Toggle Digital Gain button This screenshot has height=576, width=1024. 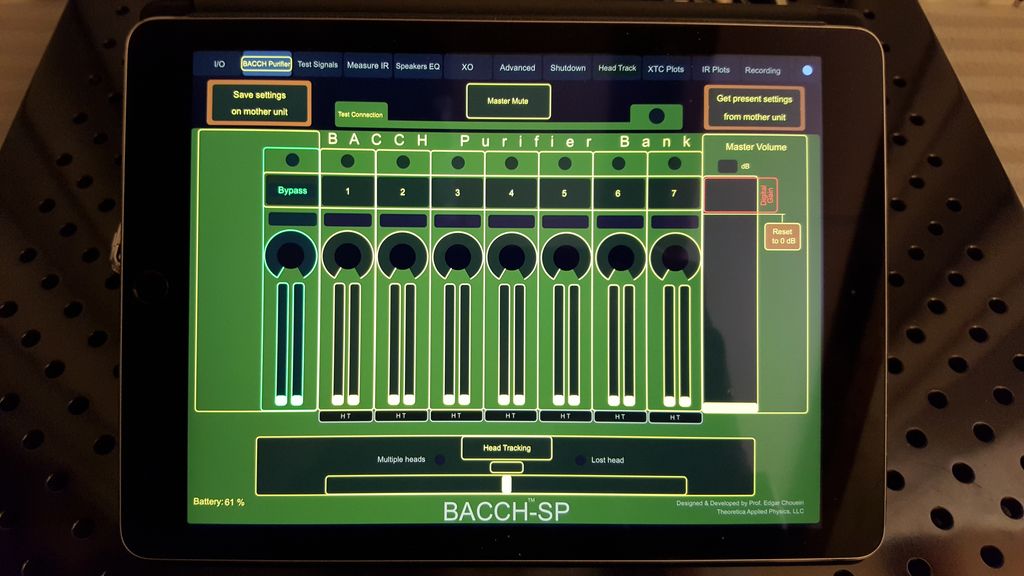[x=767, y=195]
